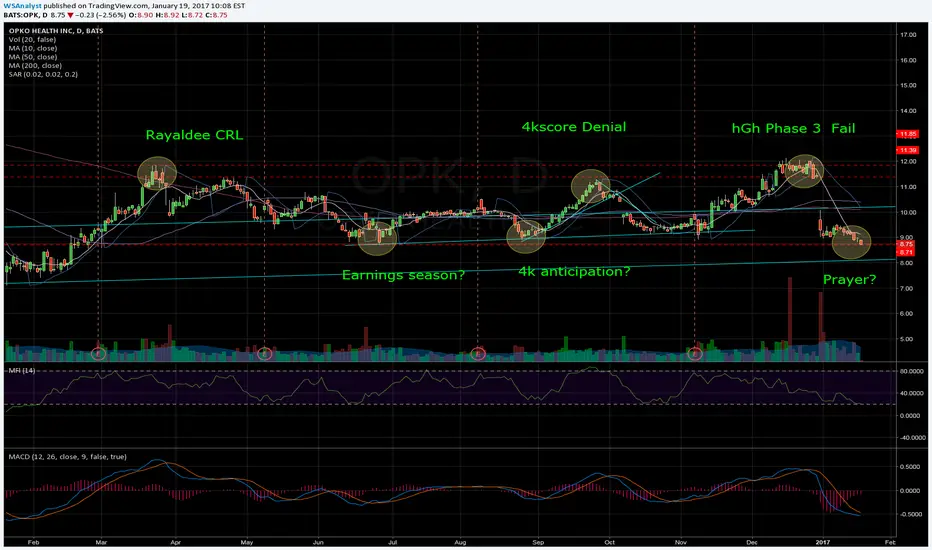Click the 0.5000 MACD axis label
The height and width of the screenshot is (550, 932).
(911, 467)
